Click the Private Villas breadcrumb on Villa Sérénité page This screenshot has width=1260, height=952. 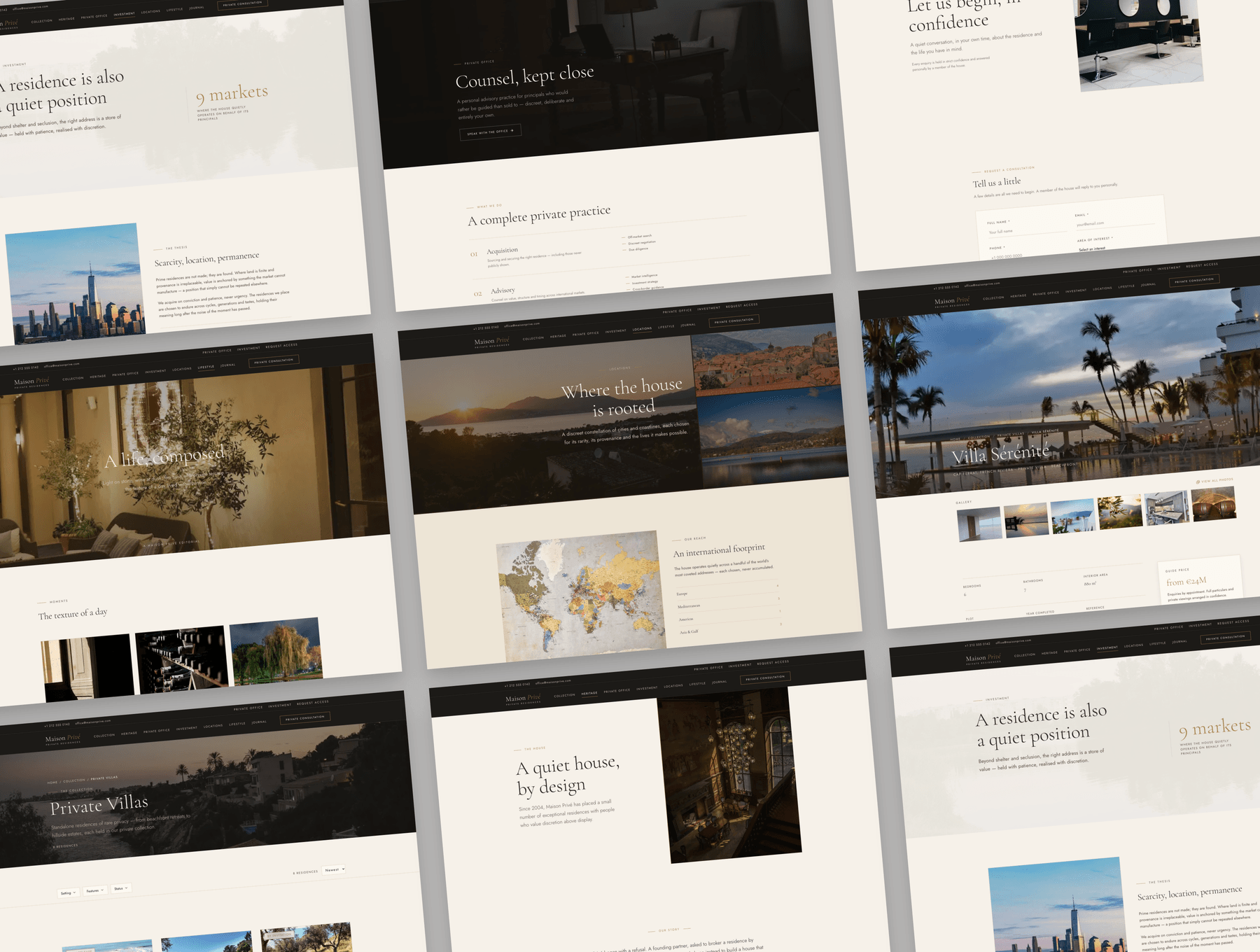pyautogui.click(x=1010, y=434)
